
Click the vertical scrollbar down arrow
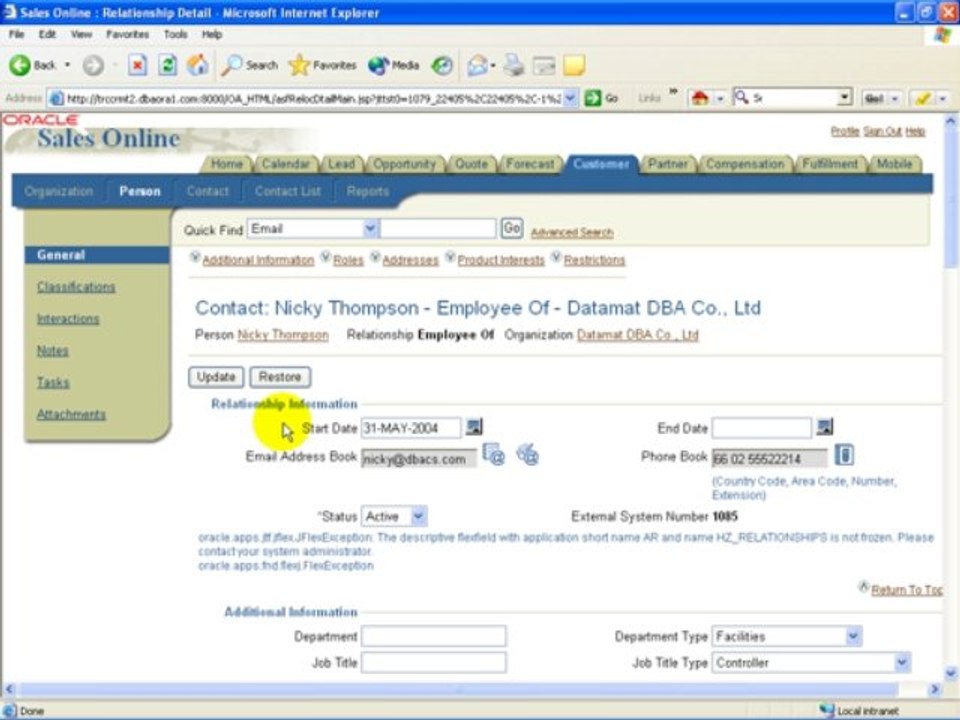951,673
